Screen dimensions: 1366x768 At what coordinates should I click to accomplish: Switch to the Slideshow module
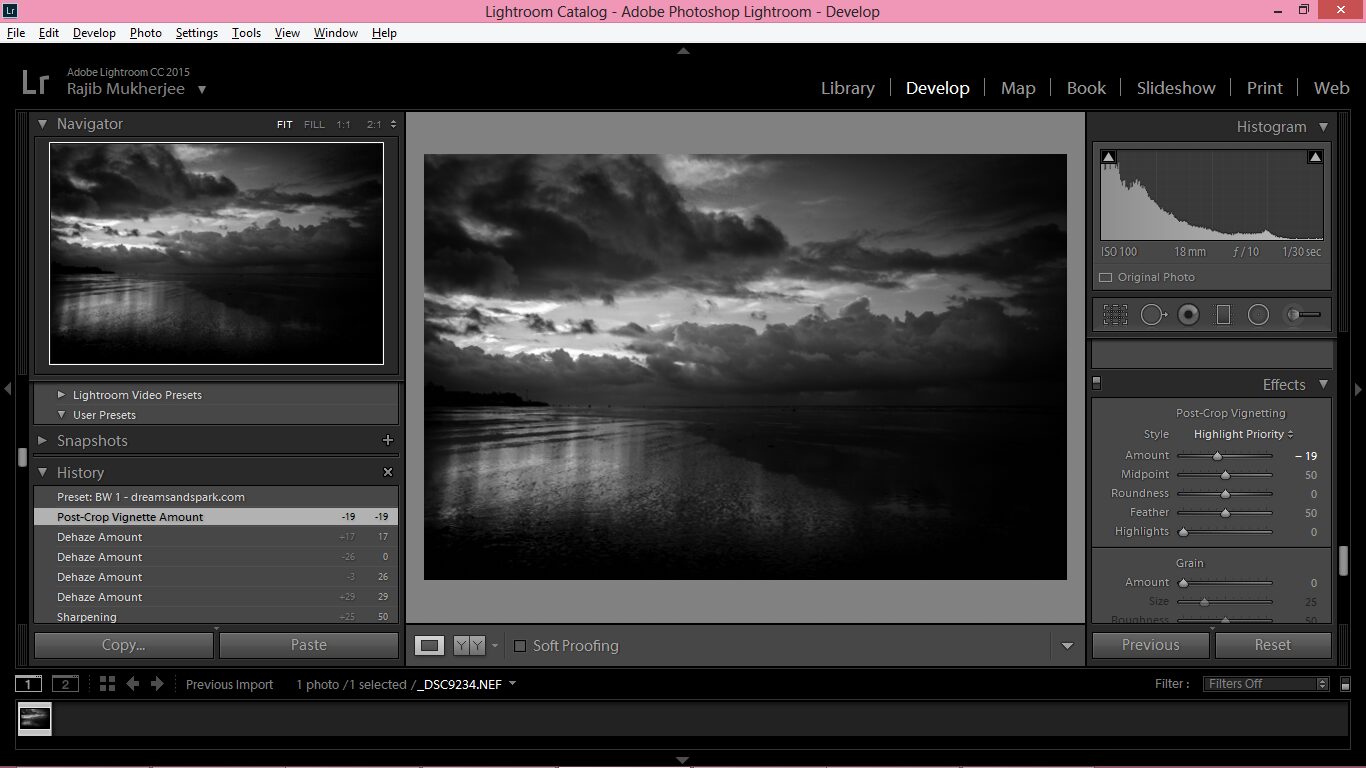pyautogui.click(x=1176, y=88)
